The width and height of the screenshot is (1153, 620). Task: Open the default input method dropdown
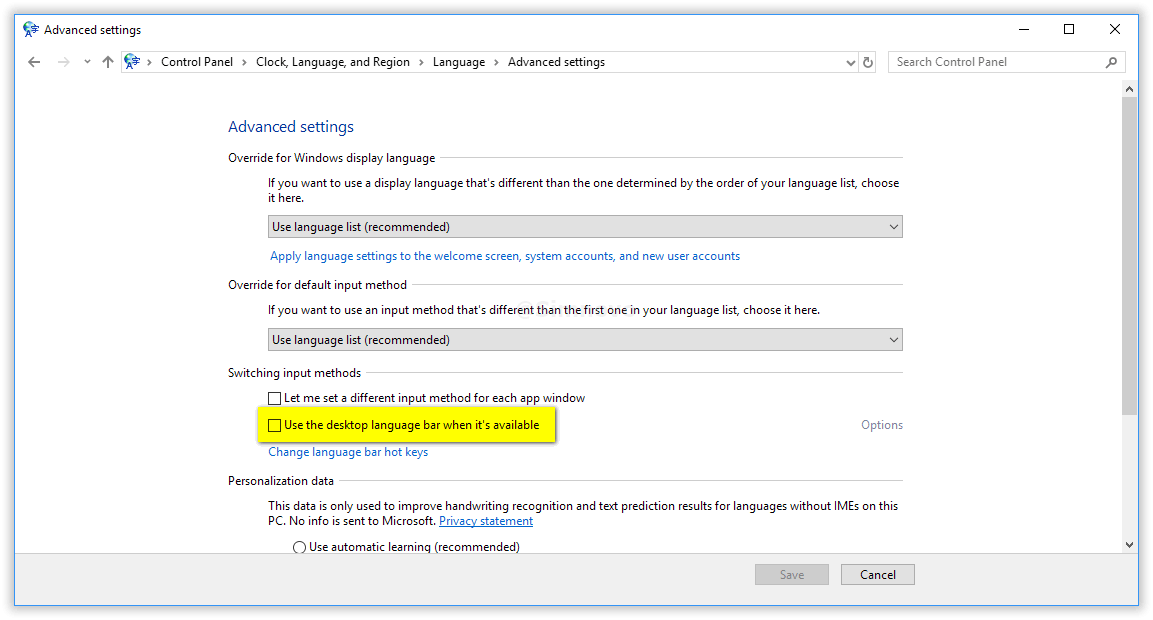[x=585, y=340]
